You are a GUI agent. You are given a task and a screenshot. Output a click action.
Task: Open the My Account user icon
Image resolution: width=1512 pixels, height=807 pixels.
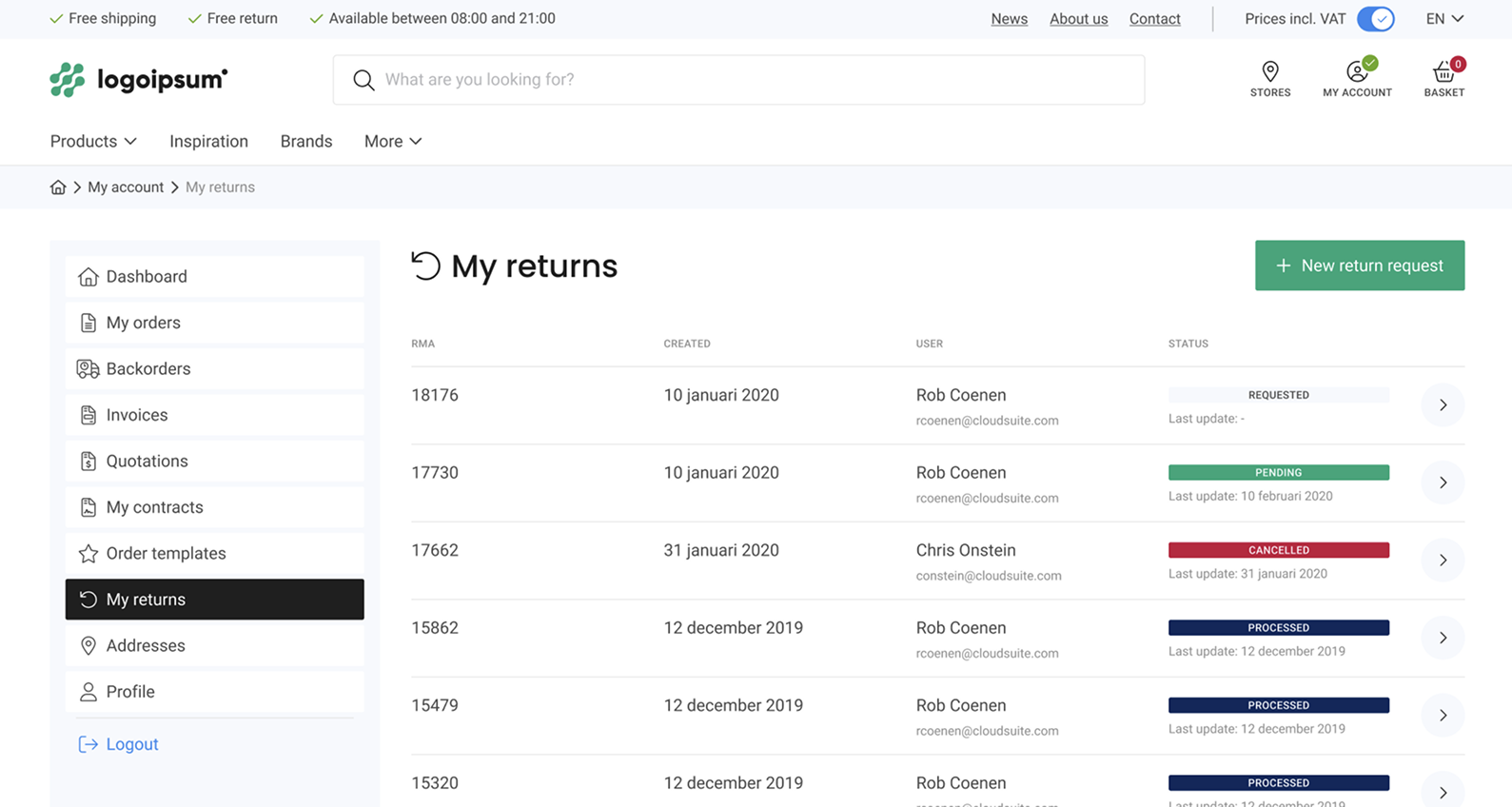pos(1357,72)
